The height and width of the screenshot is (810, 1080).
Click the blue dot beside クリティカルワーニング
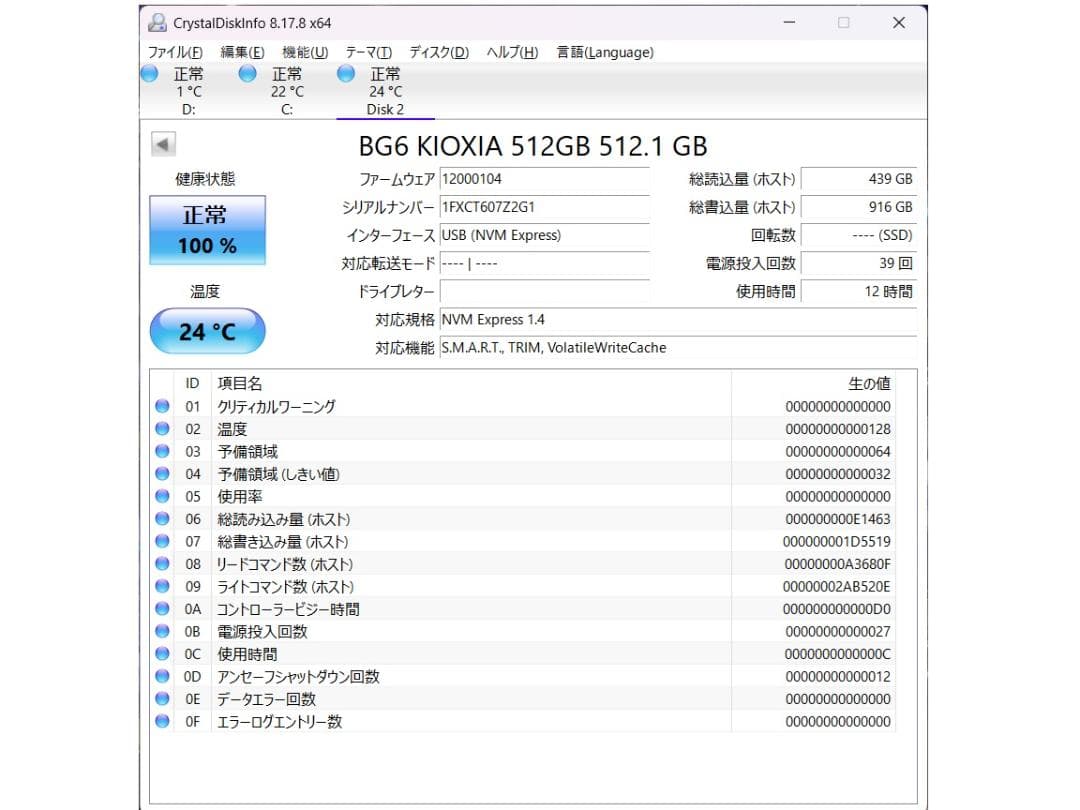tap(162, 406)
